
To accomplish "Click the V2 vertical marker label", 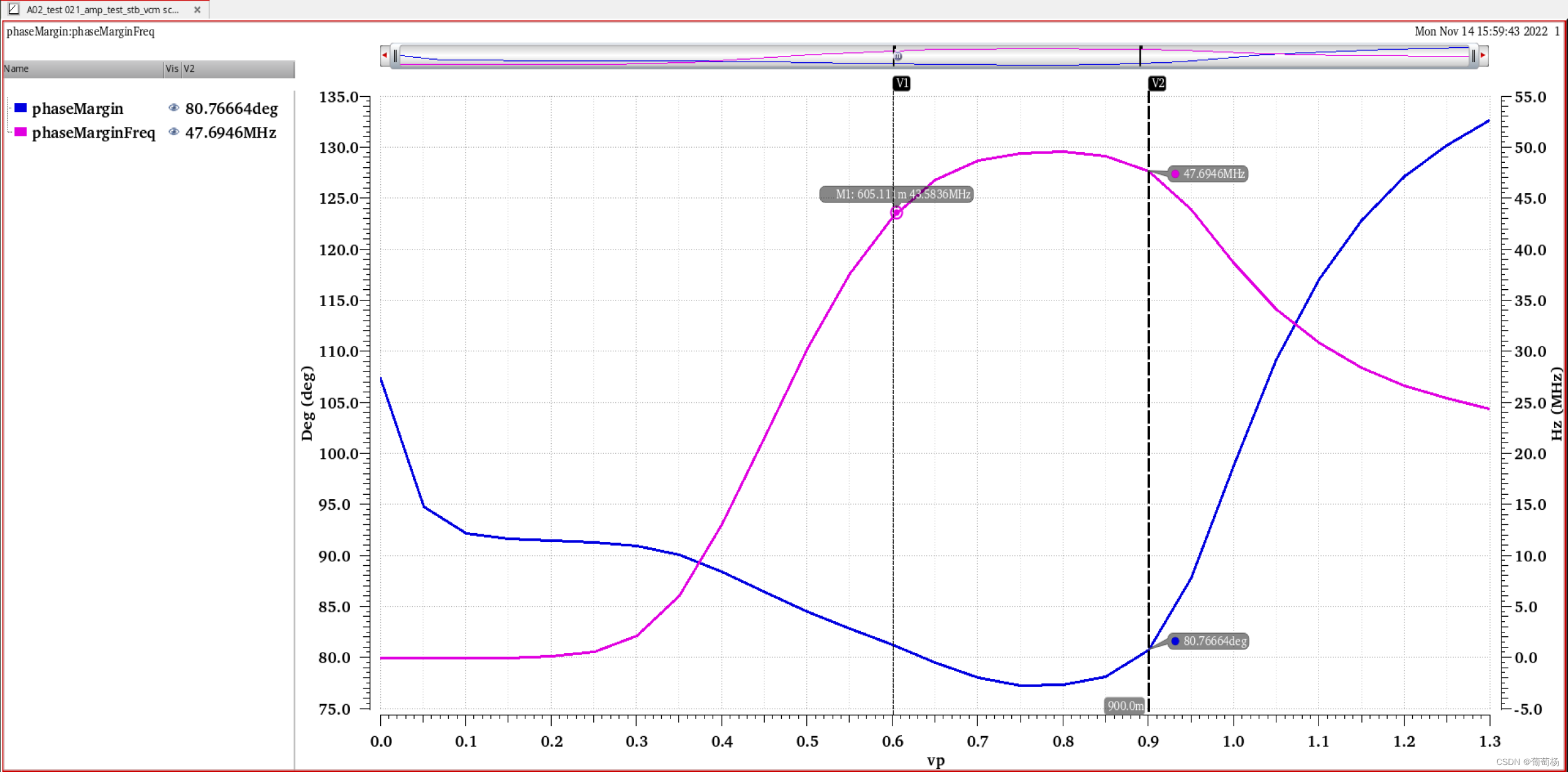I will (1158, 83).
